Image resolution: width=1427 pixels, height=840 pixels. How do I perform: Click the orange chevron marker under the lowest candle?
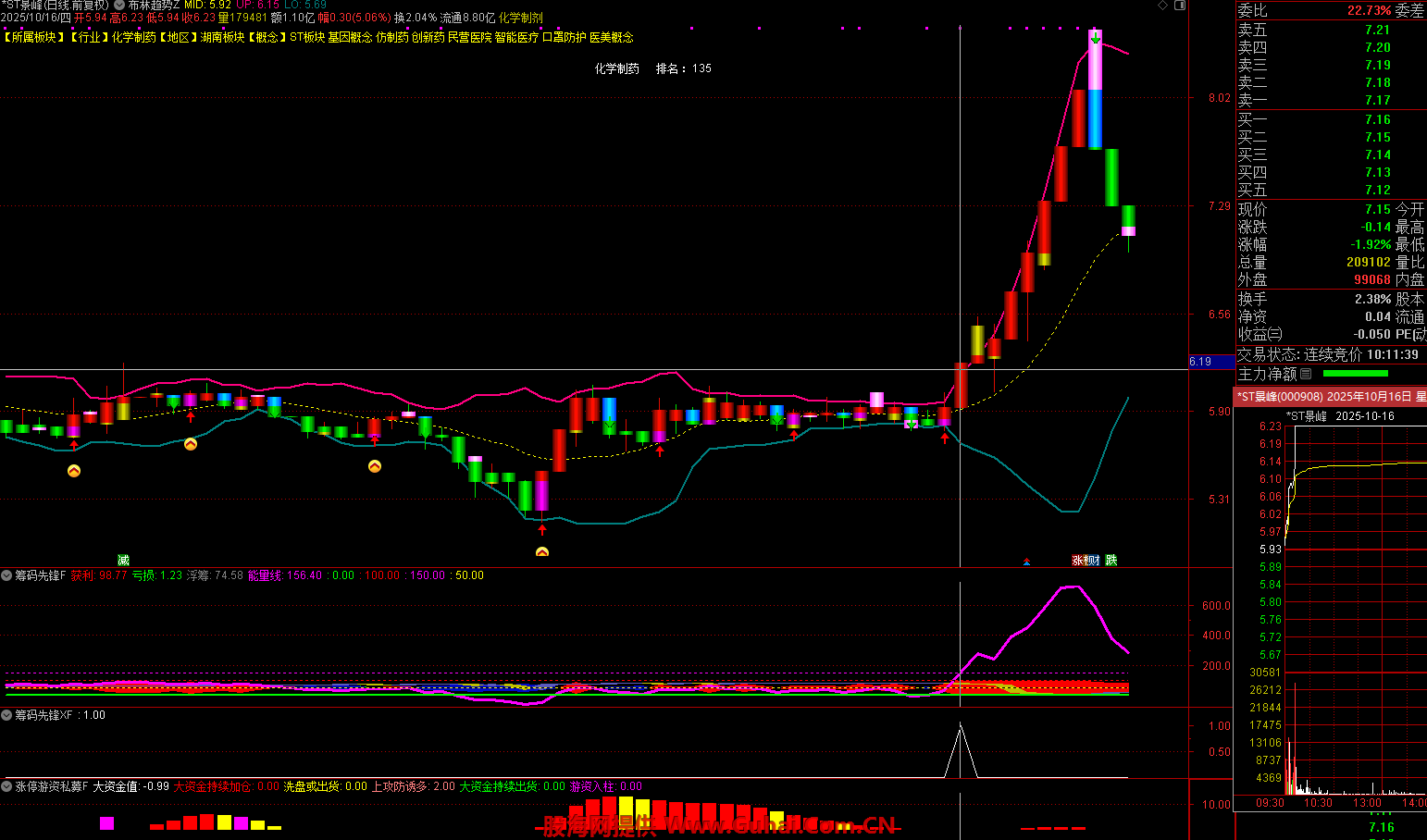(x=542, y=552)
